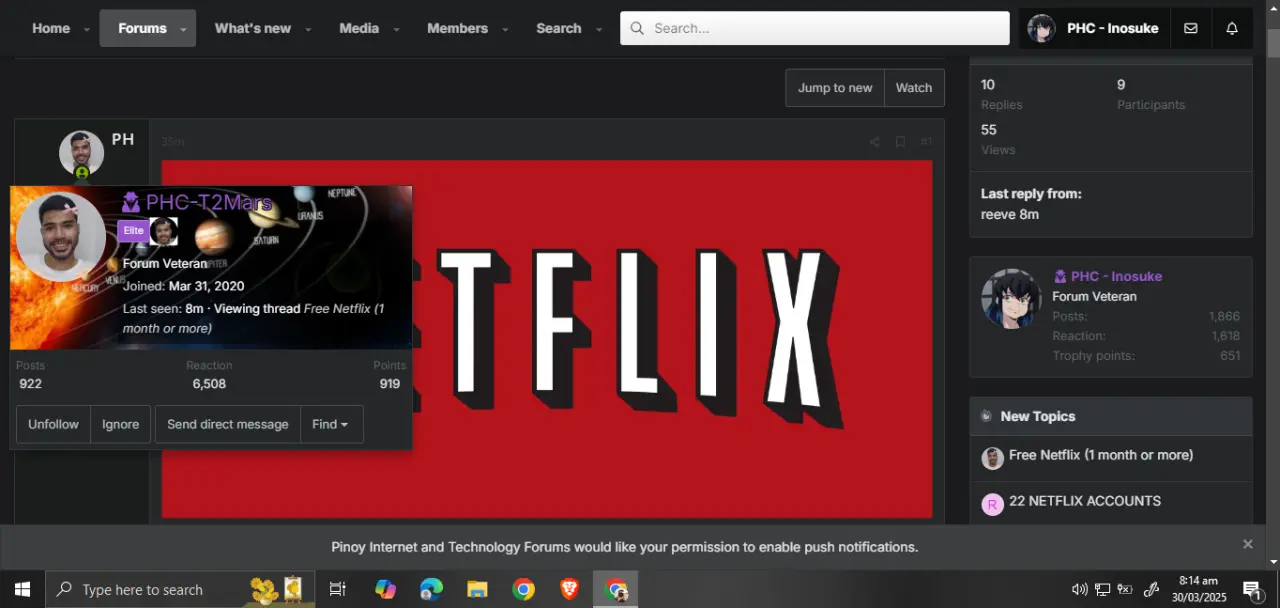The width and height of the screenshot is (1280, 608).
Task: Click Send direct message button
Action: click(228, 424)
